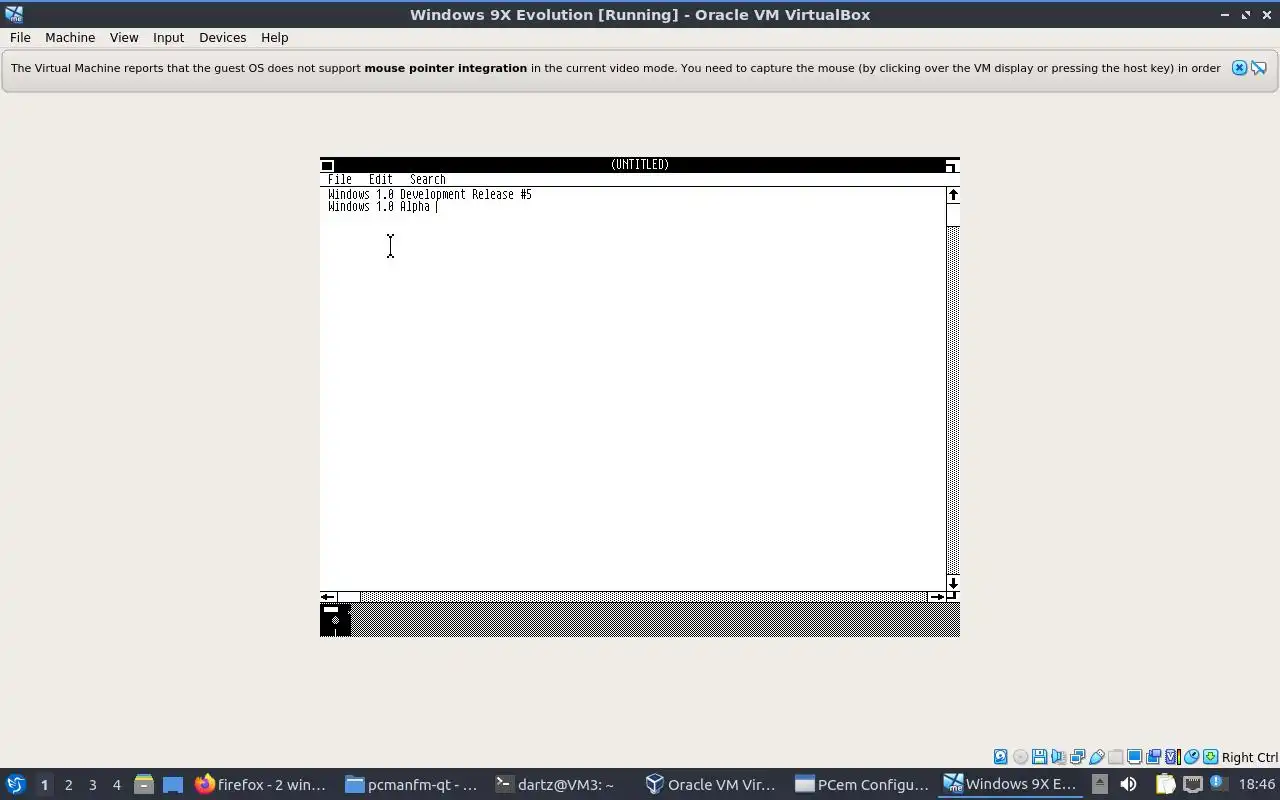Click the minimized disk icon in the icon area
Viewport: 1280px width, 800px height.
tap(335, 620)
